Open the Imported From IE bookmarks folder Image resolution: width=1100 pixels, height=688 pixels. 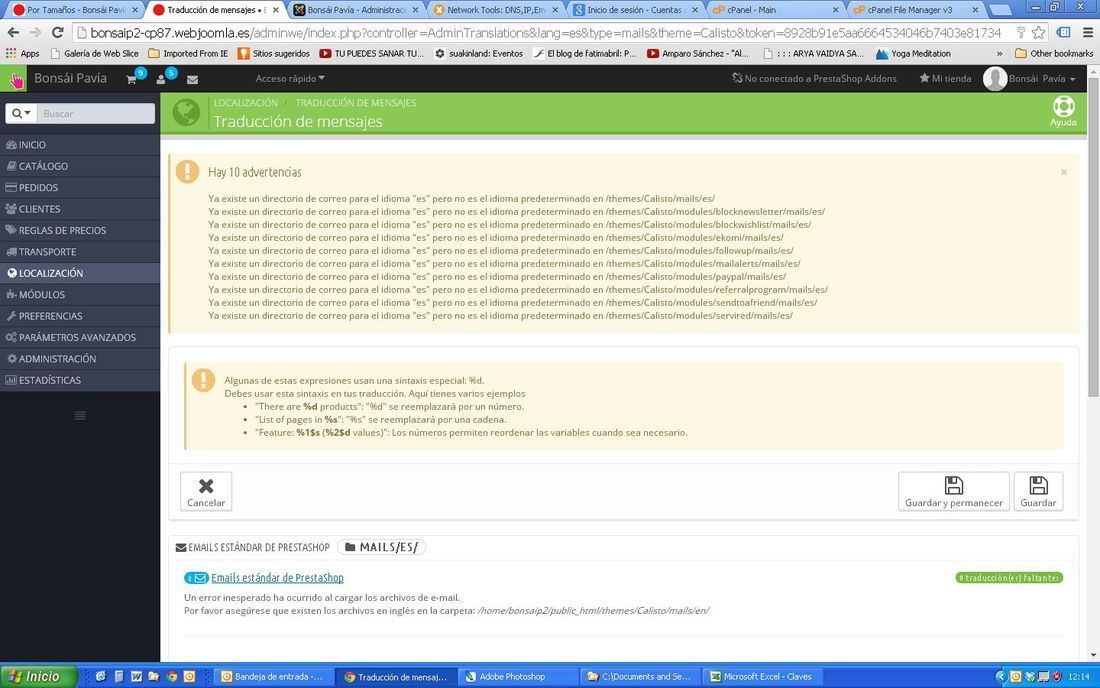pos(188,53)
